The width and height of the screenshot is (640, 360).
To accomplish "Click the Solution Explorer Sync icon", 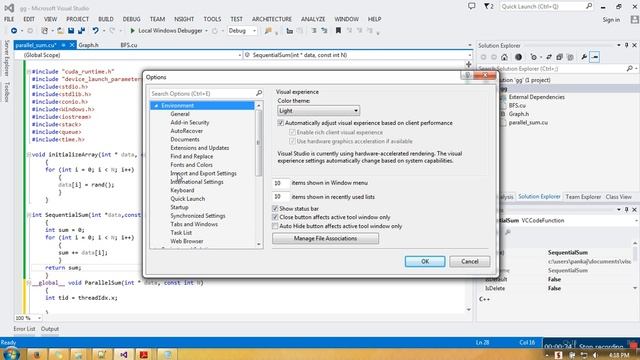I will [x=549, y=57].
